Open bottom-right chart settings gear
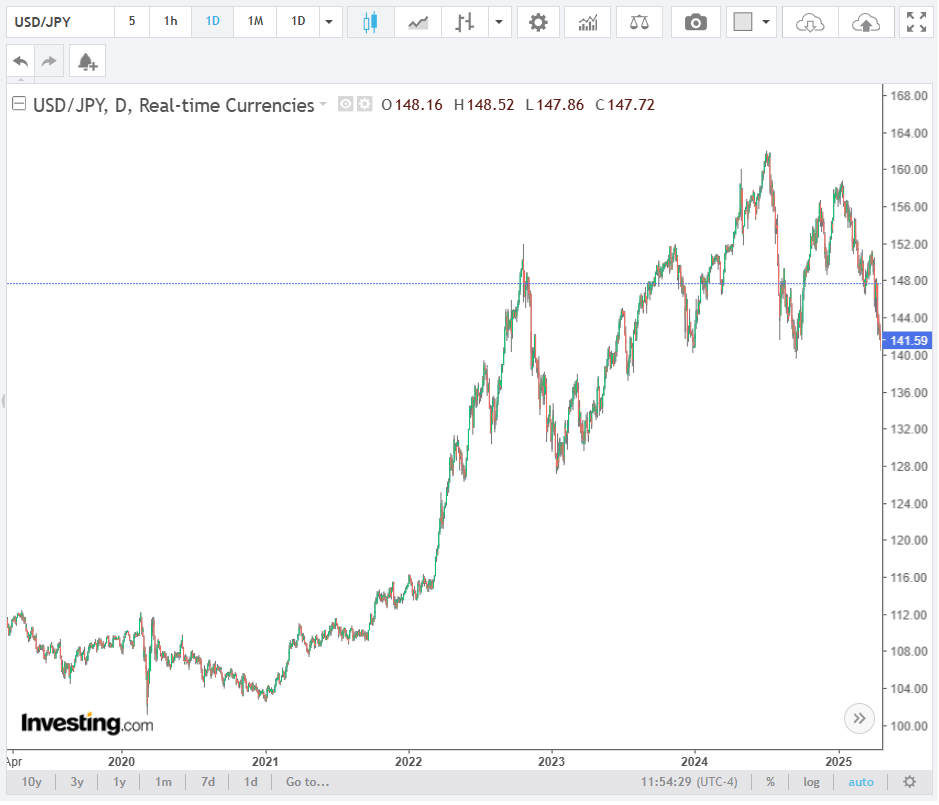The image size is (939, 805). [910, 782]
